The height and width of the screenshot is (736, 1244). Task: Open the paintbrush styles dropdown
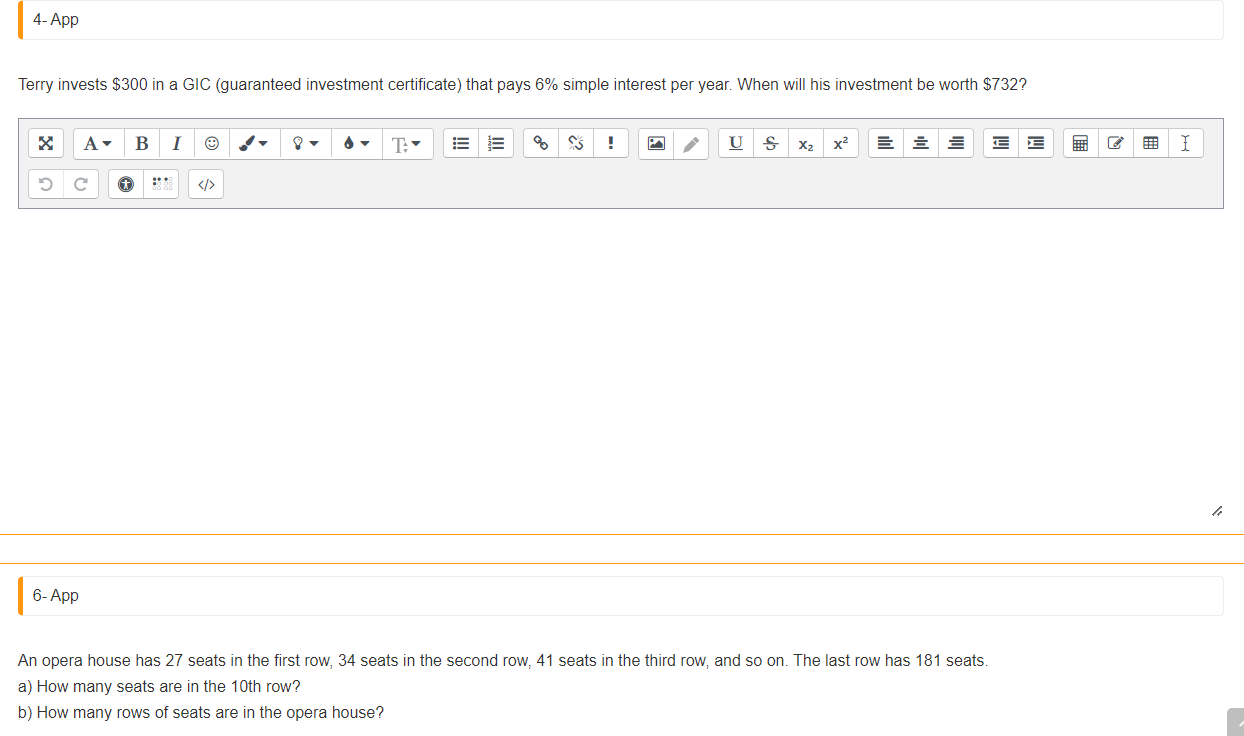(x=254, y=144)
